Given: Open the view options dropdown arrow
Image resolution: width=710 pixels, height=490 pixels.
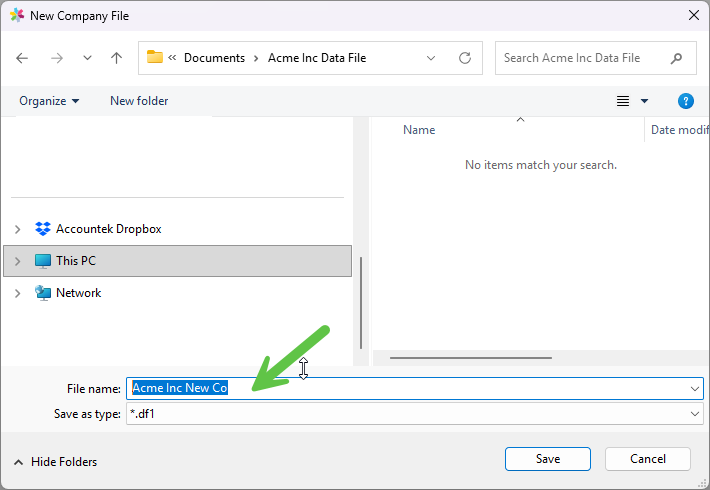Looking at the screenshot, I should click(x=644, y=101).
